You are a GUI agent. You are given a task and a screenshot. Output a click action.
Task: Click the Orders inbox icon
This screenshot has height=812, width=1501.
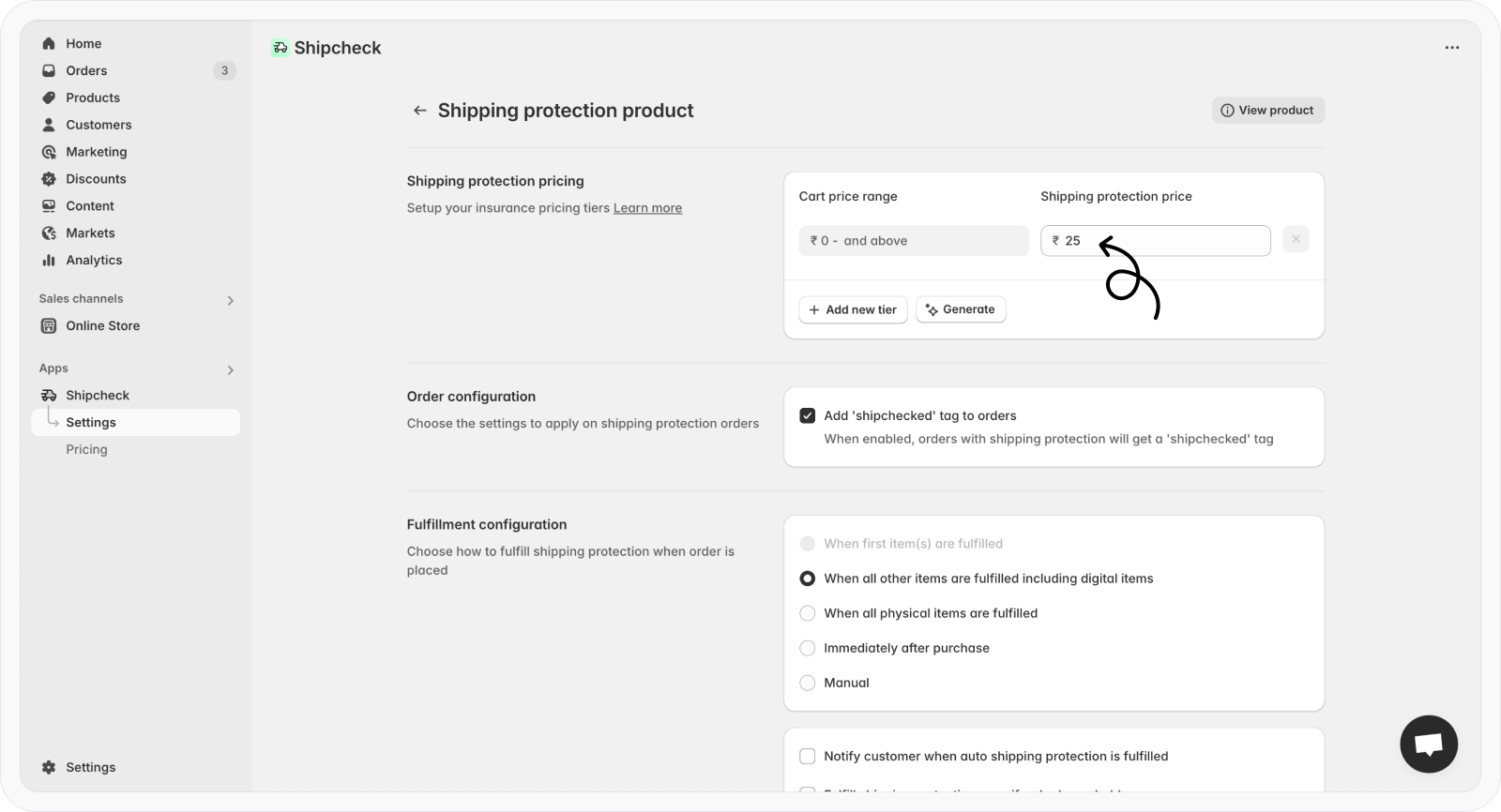click(49, 70)
